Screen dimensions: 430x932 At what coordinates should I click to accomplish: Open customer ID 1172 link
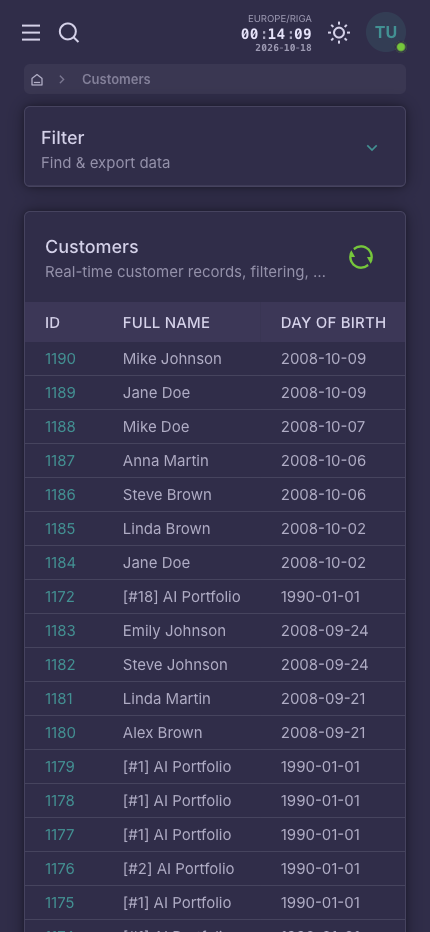coord(59,597)
